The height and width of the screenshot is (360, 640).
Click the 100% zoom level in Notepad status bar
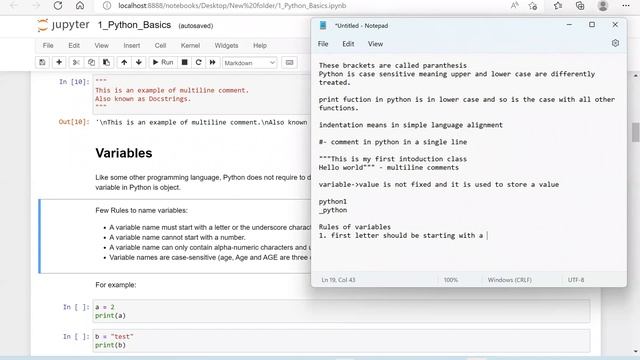point(451,280)
